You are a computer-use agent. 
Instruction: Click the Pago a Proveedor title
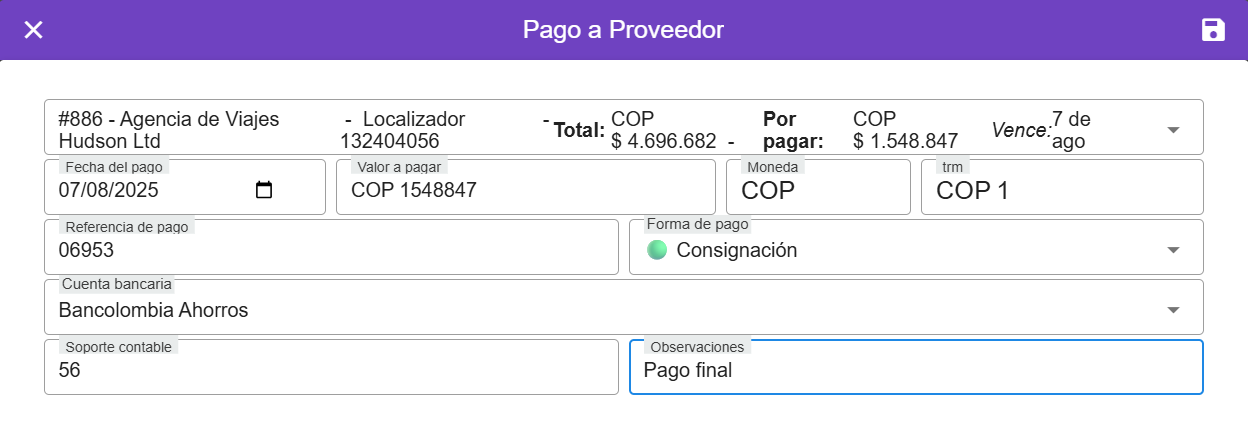click(x=623, y=30)
